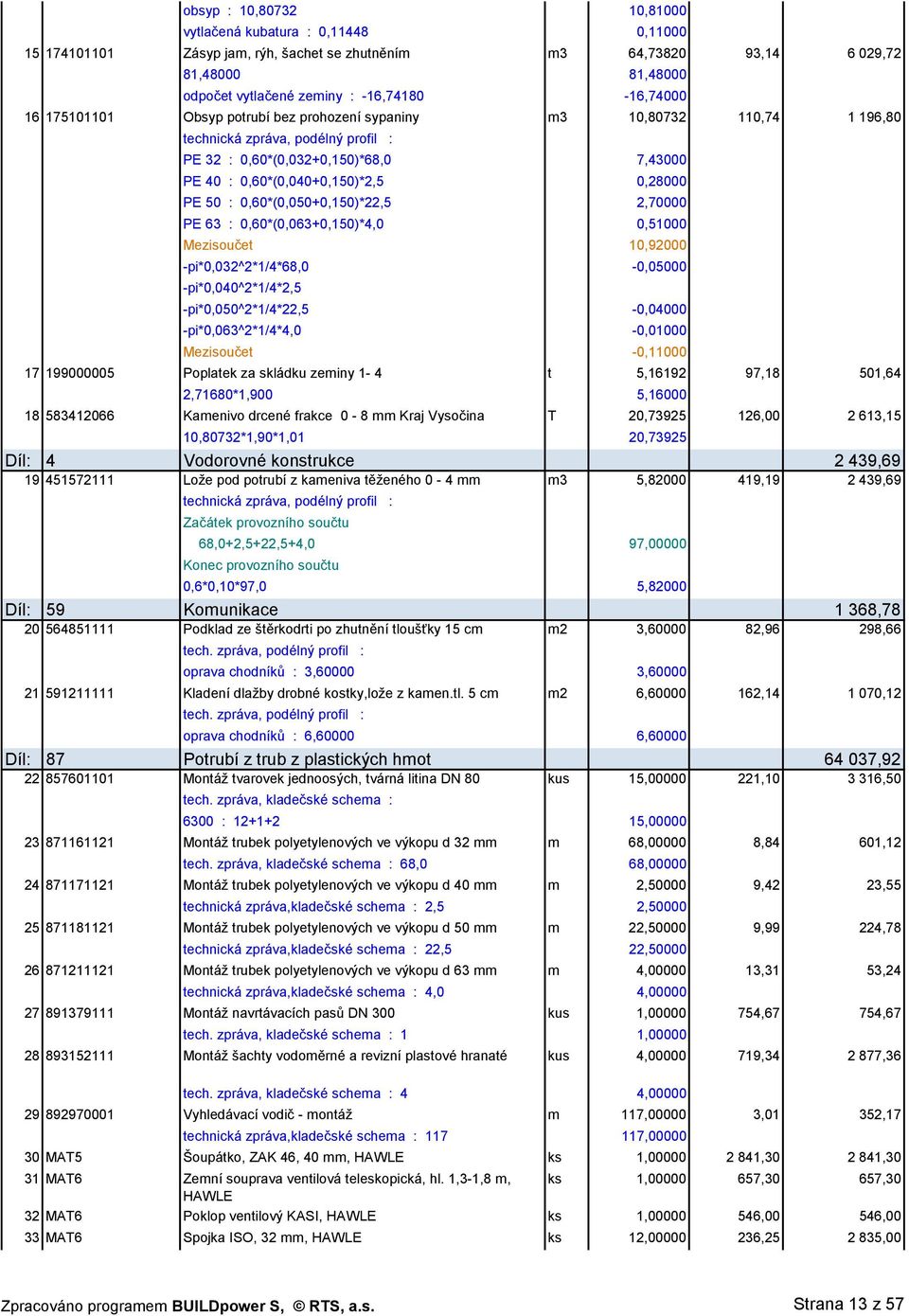Click the total 1 070,12
Screen dimensions: 909x1316
point(874,693)
